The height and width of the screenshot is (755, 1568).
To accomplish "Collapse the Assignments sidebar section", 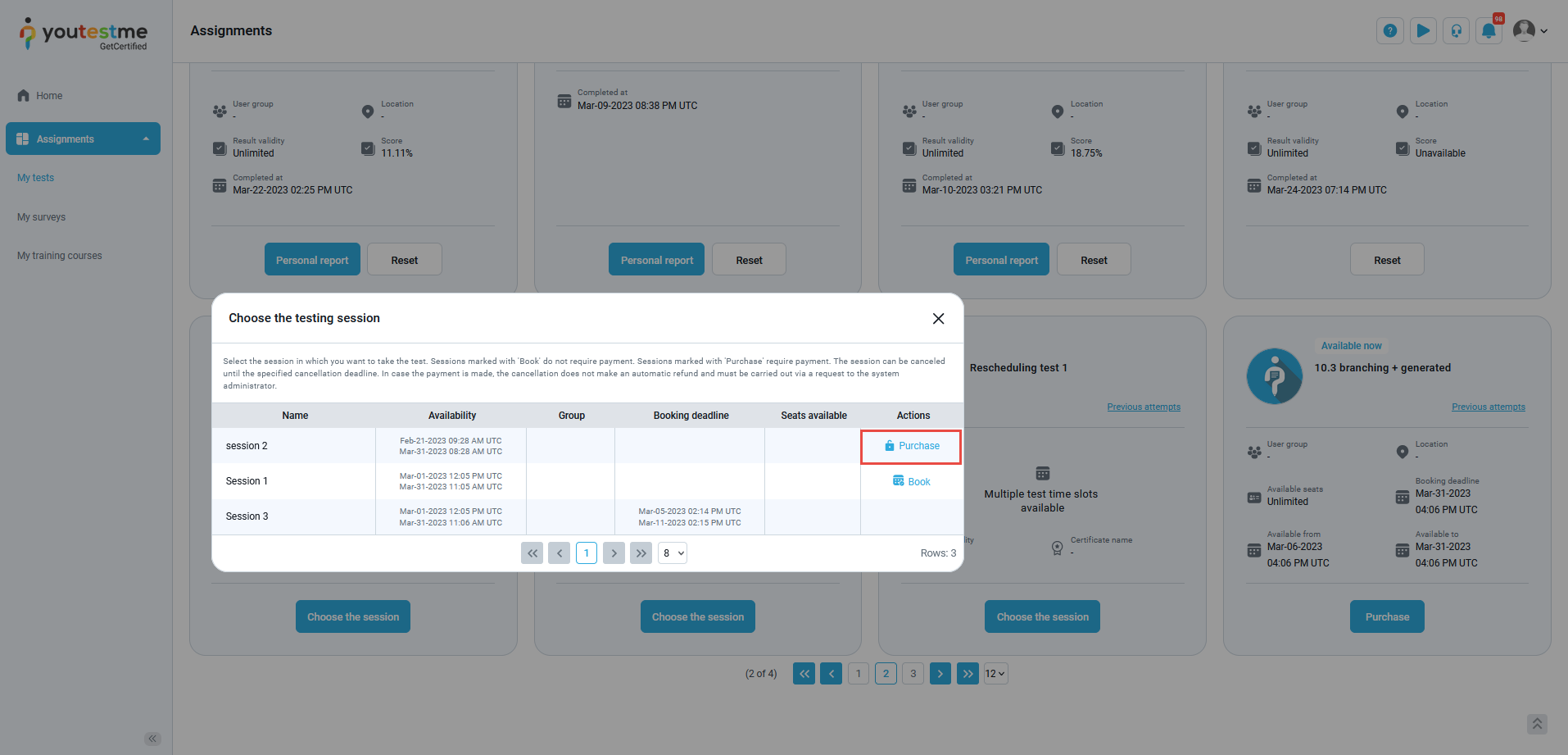I will tap(83, 139).
